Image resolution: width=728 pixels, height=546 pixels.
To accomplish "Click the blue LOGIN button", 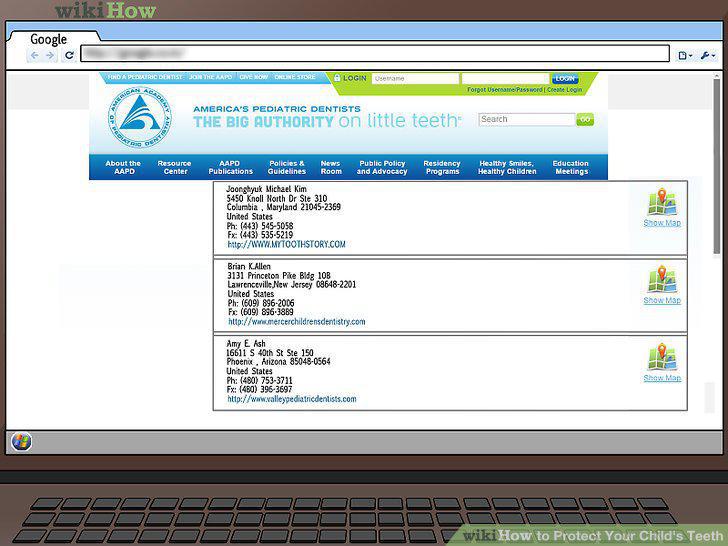I will 565,78.
